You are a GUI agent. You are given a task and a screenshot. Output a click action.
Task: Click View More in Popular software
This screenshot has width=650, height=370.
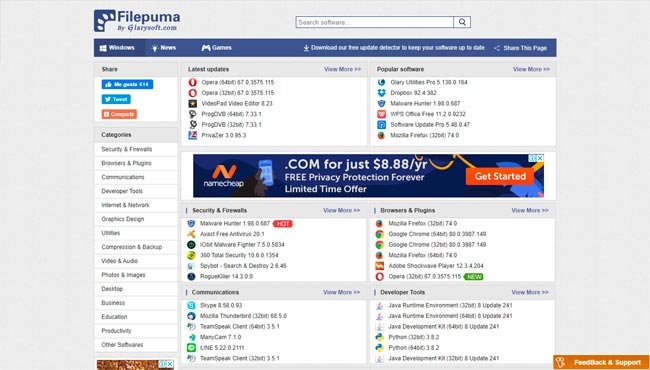pos(531,69)
